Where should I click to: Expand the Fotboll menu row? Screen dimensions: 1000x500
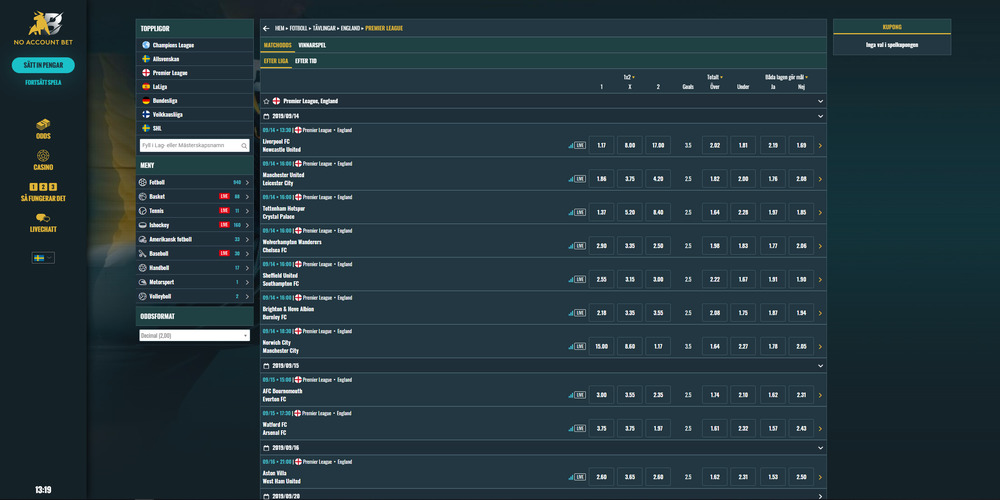pyautogui.click(x=195, y=182)
